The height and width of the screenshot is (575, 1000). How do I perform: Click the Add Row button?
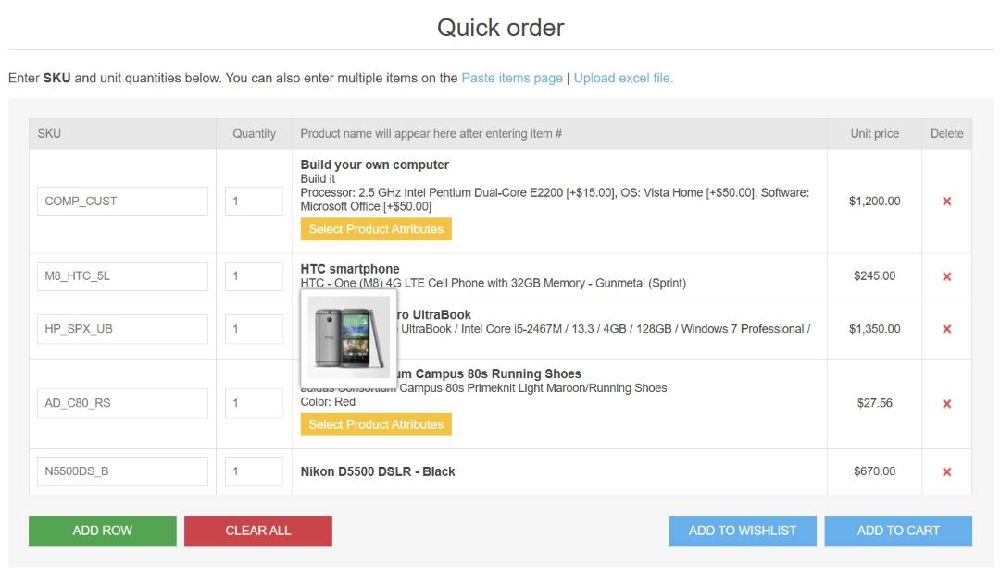click(x=102, y=531)
